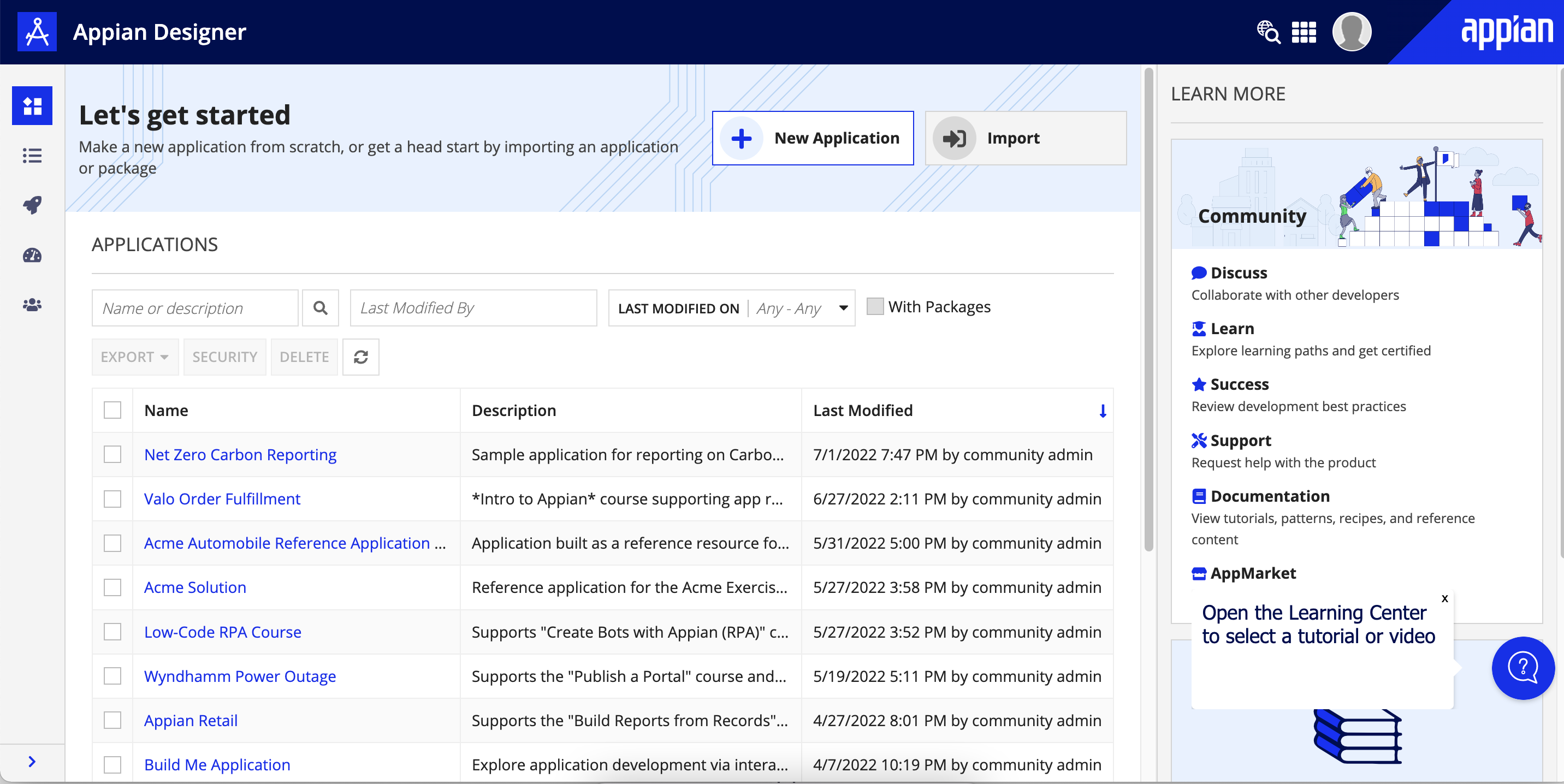Viewport: 1564px width, 784px height.
Task: Click the AppMarket store icon
Action: click(1199, 573)
